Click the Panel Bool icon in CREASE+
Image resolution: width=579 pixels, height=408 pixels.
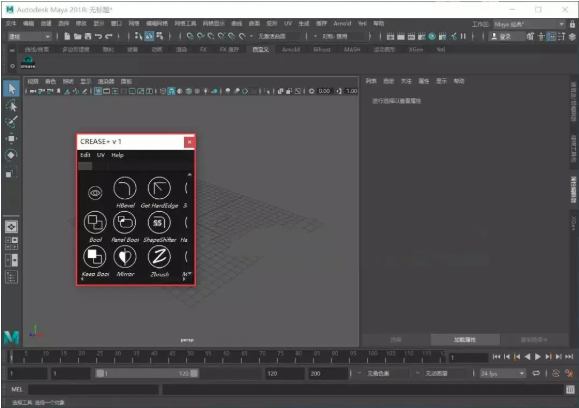click(125, 223)
